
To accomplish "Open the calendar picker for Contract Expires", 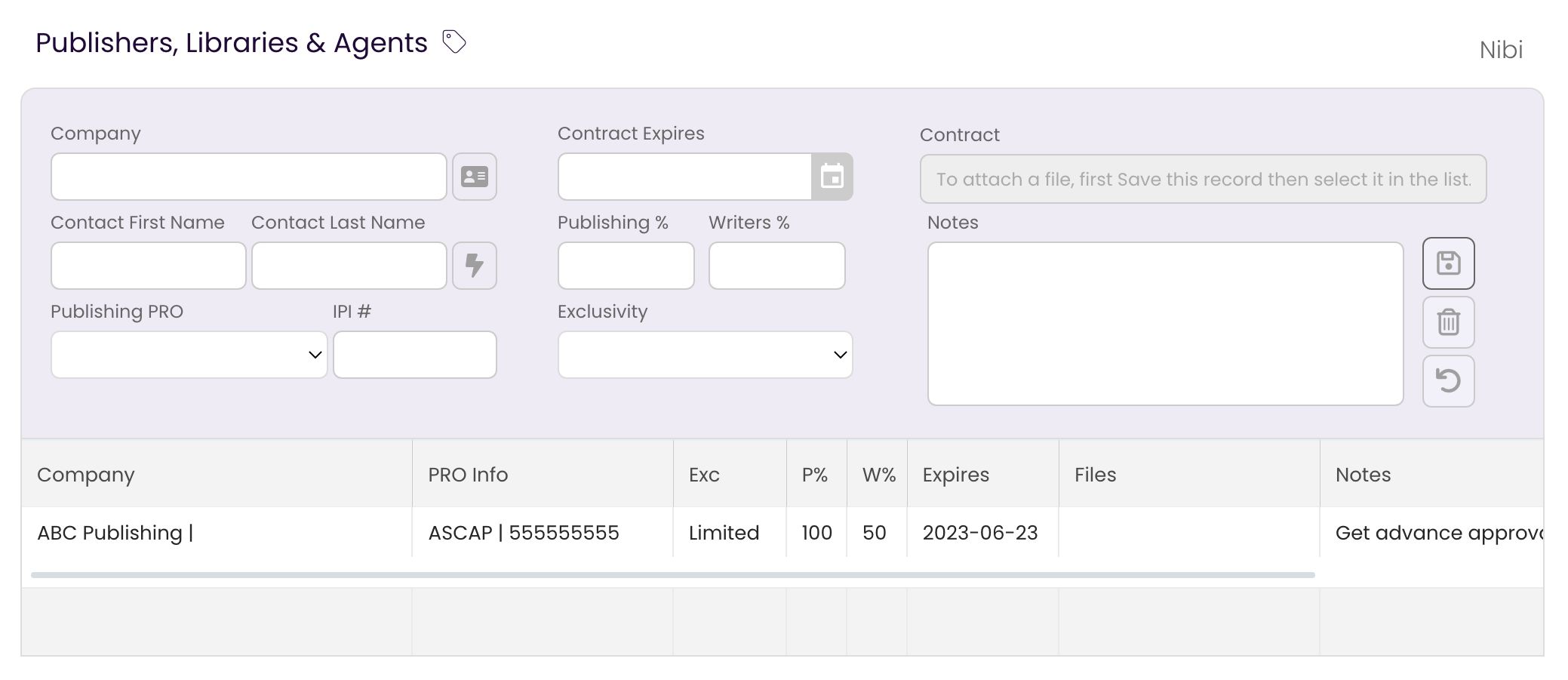I will click(x=832, y=177).
